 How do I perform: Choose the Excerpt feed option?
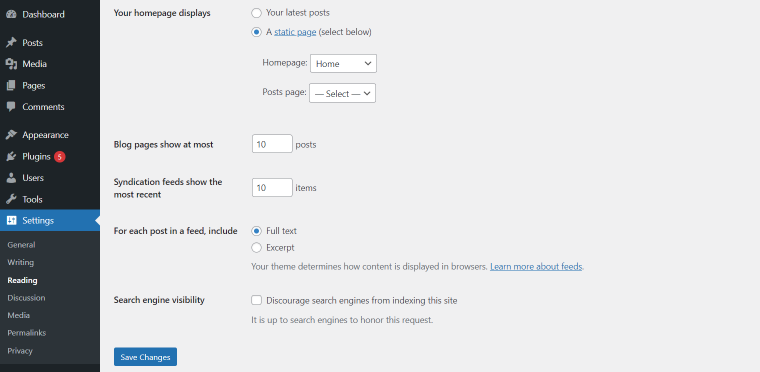pyautogui.click(x=256, y=248)
